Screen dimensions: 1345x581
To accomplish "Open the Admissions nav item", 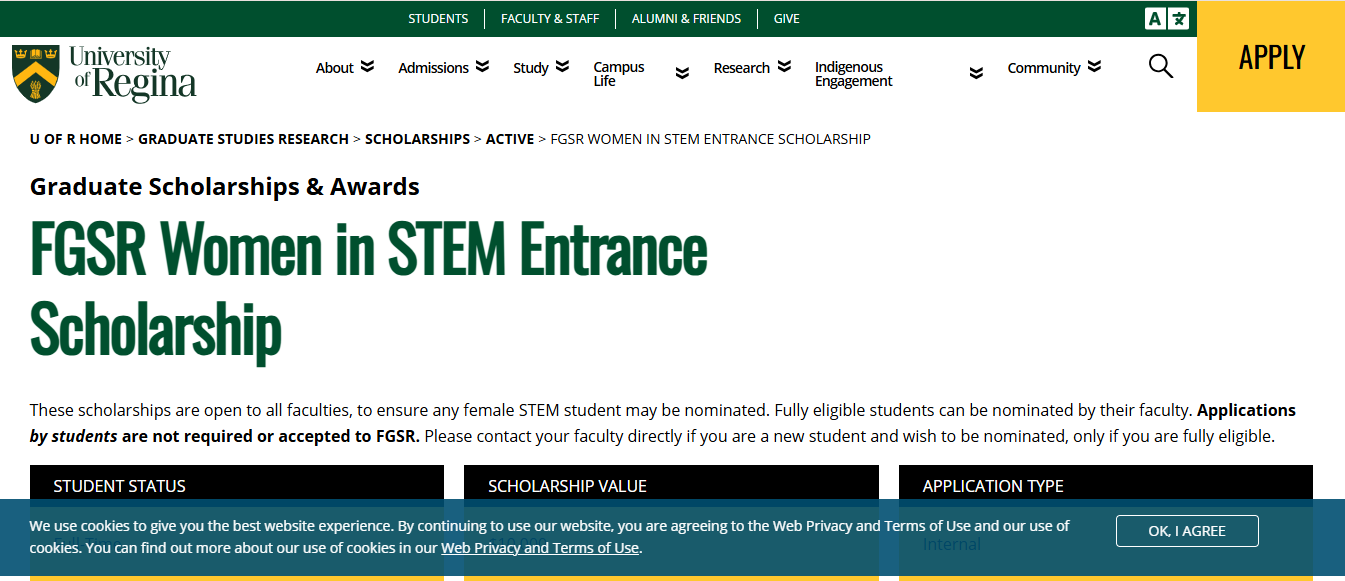I will [433, 68].
